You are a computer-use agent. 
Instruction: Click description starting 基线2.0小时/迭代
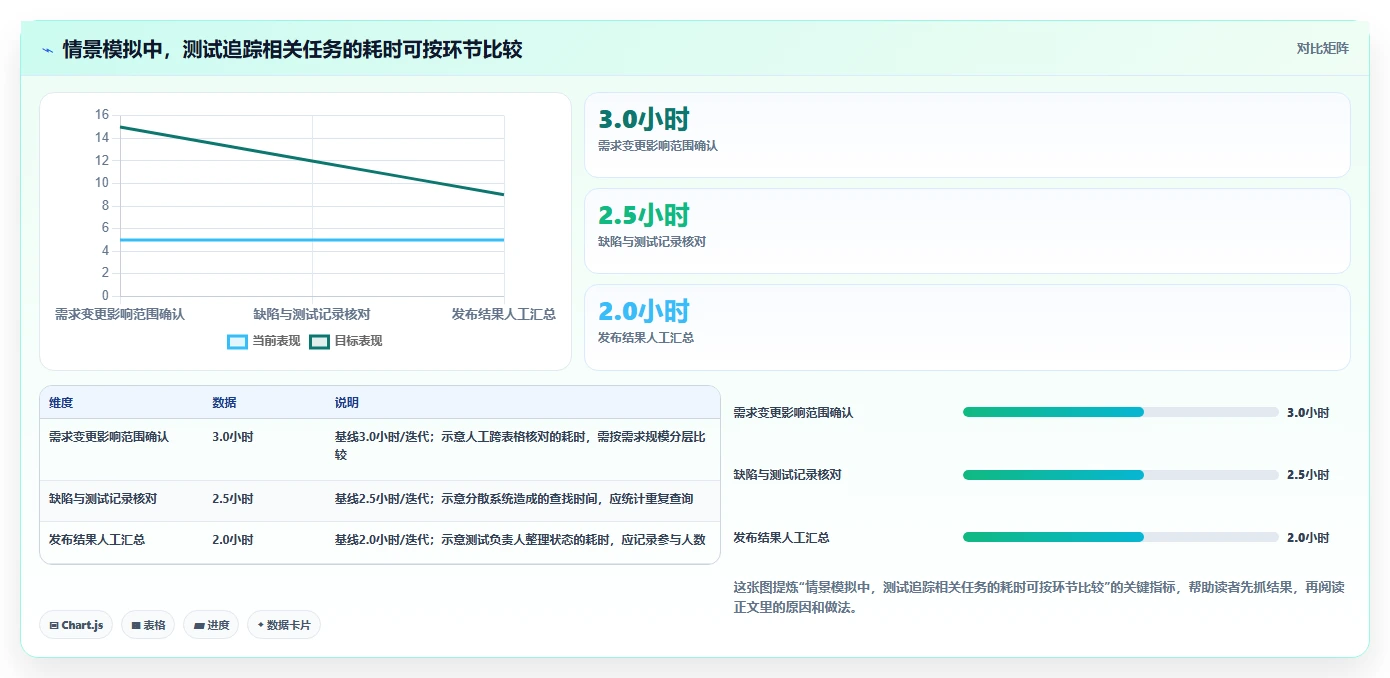(520, 539)
